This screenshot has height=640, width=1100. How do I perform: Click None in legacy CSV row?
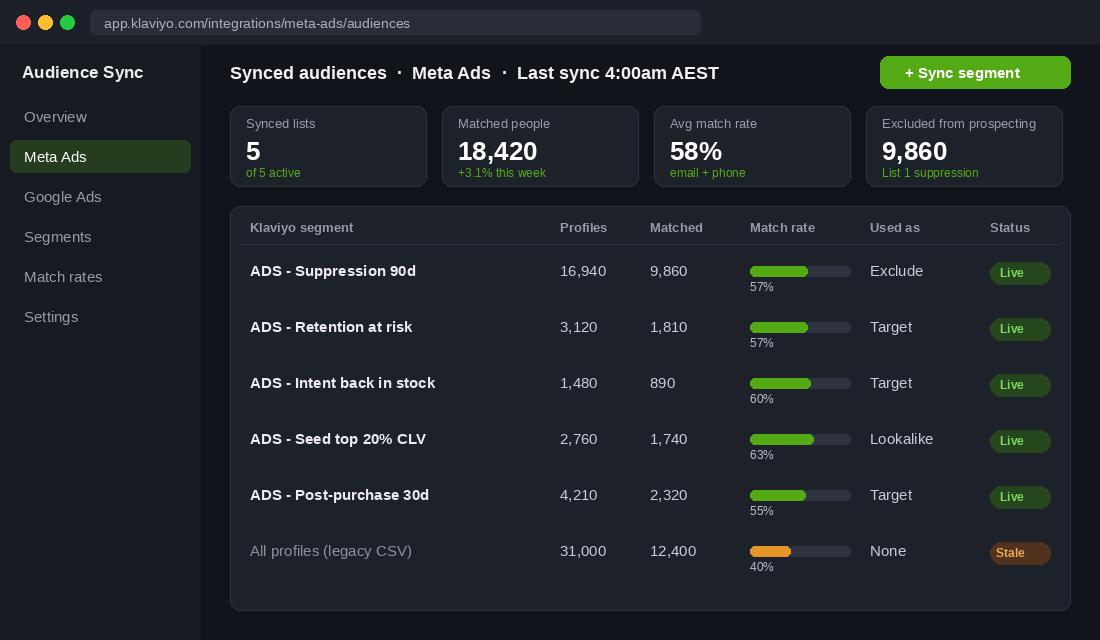coord(887,552)
